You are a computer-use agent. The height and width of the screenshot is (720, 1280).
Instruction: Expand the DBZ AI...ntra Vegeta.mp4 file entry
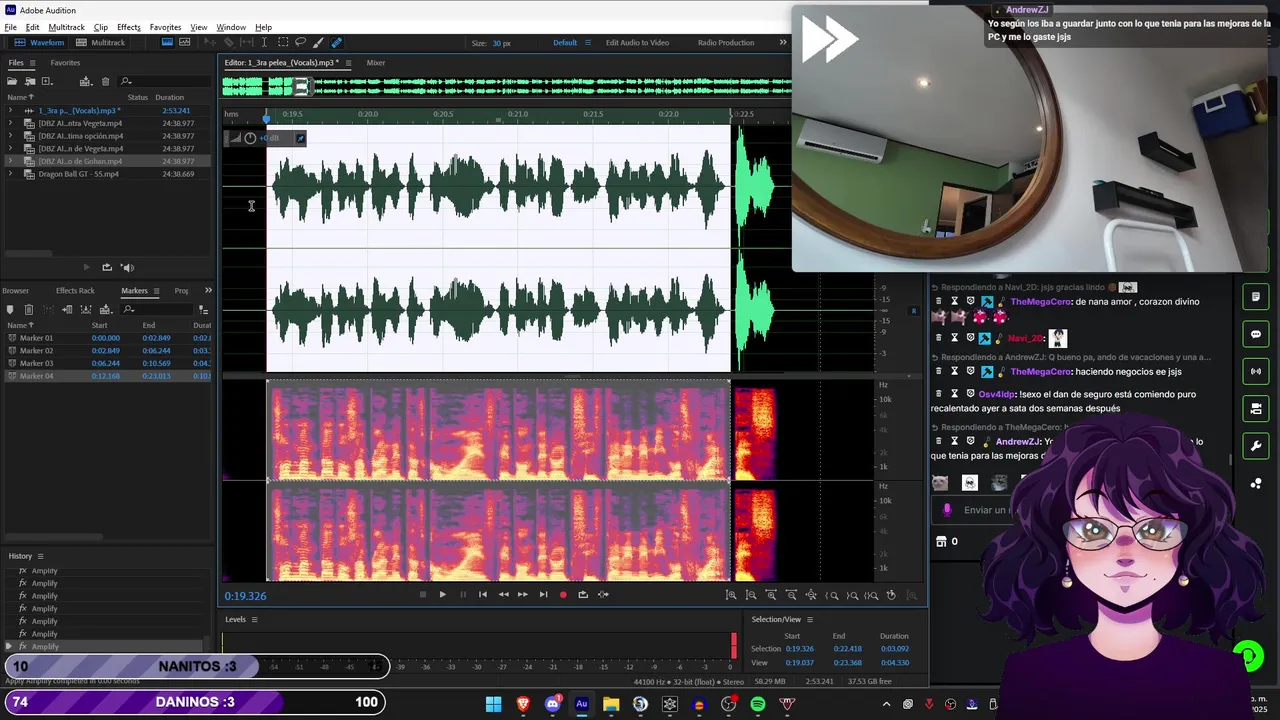[11, 123]
